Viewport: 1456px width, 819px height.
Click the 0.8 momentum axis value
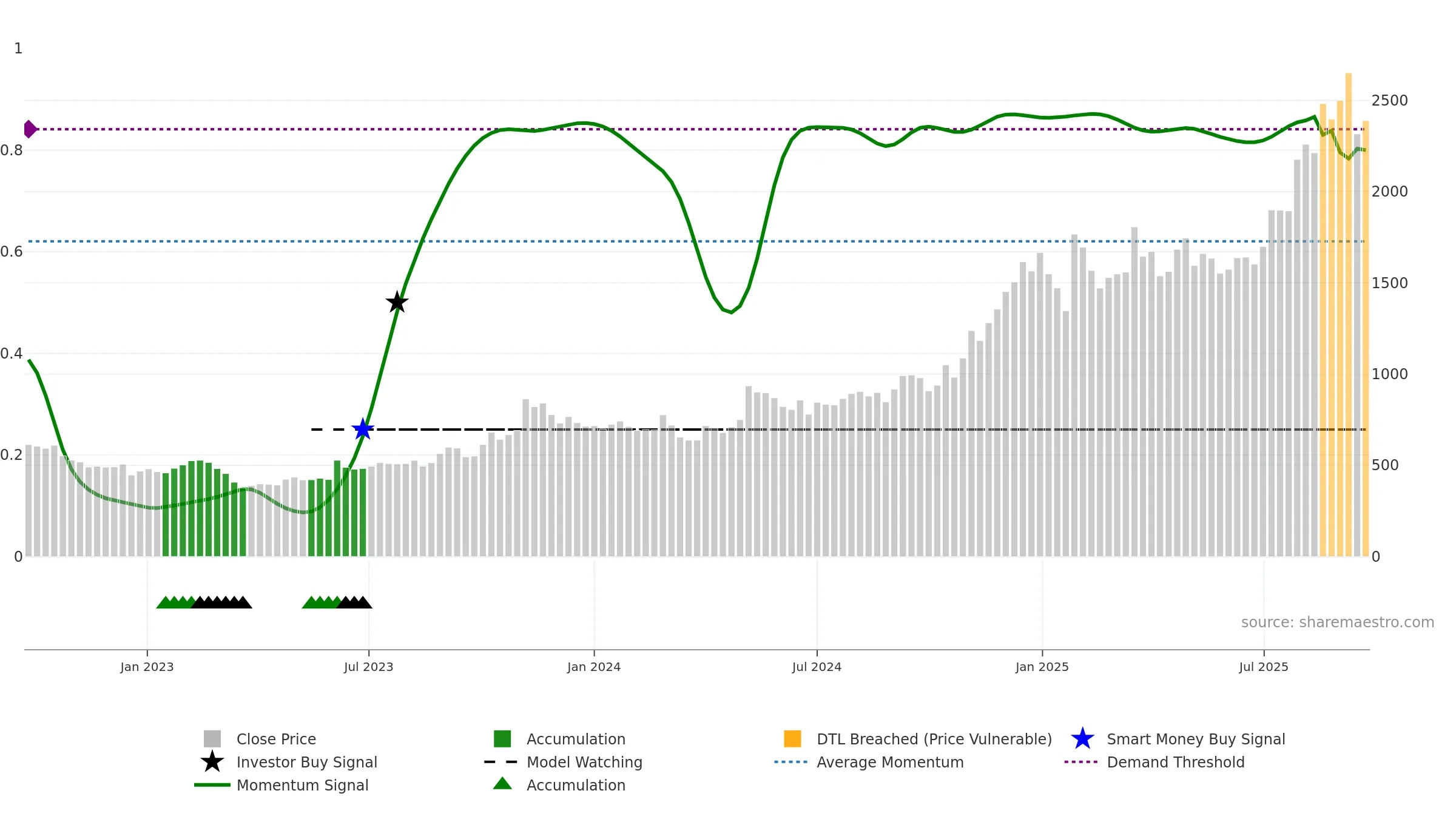[x=12, y=150]
